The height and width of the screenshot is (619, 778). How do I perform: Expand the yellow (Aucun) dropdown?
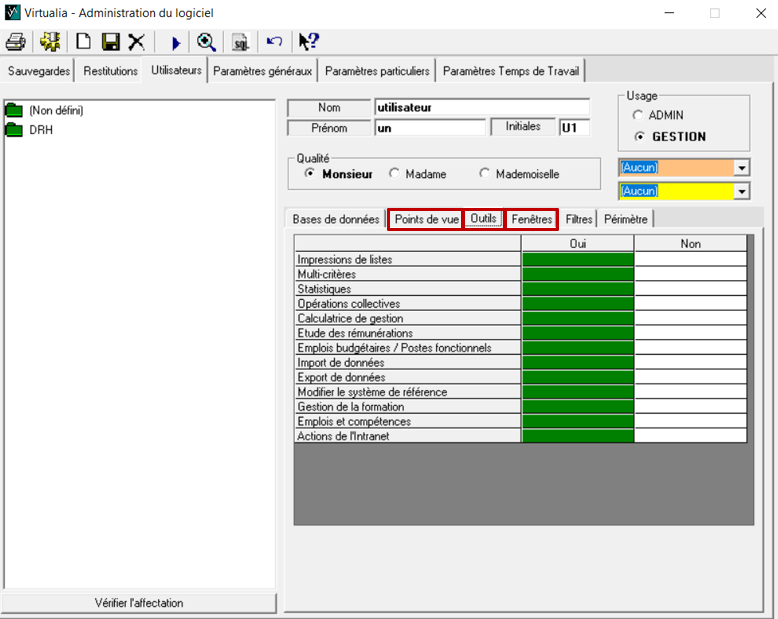click(x=741, y=191)
